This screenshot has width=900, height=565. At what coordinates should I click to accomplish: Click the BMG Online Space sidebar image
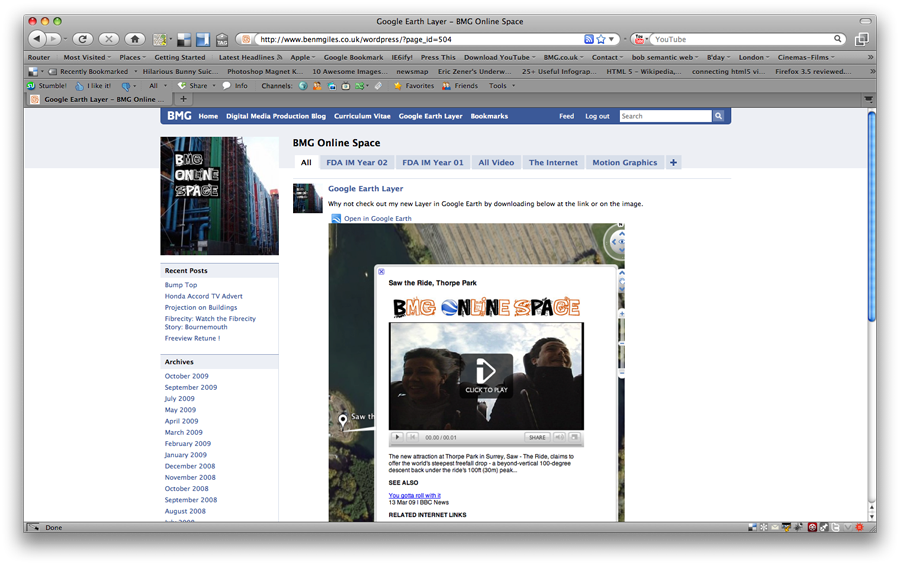[219, 196]
